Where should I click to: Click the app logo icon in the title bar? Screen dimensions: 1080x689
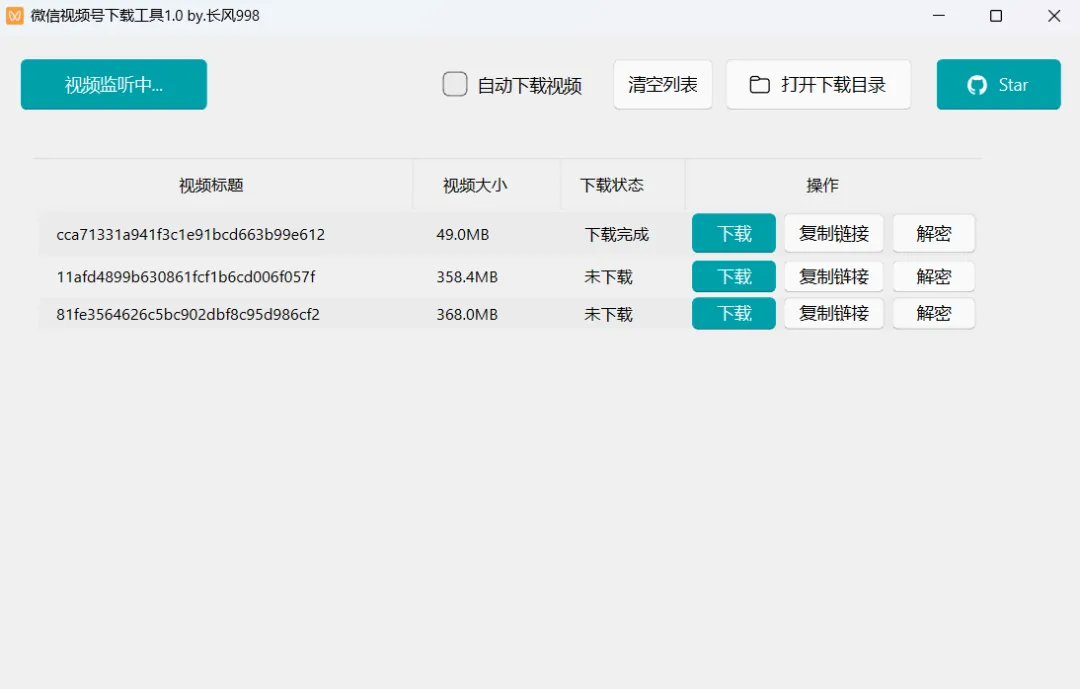pos(13,15)
